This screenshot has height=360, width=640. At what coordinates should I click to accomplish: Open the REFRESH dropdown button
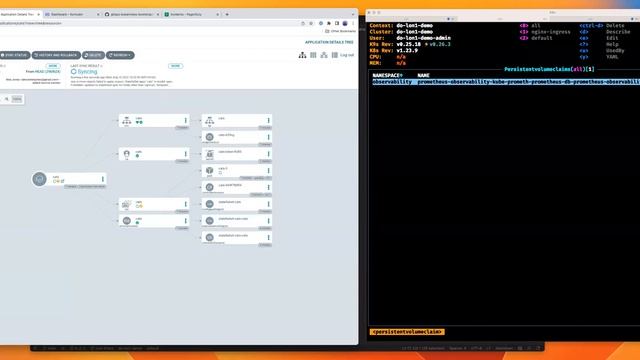(120, 55)
